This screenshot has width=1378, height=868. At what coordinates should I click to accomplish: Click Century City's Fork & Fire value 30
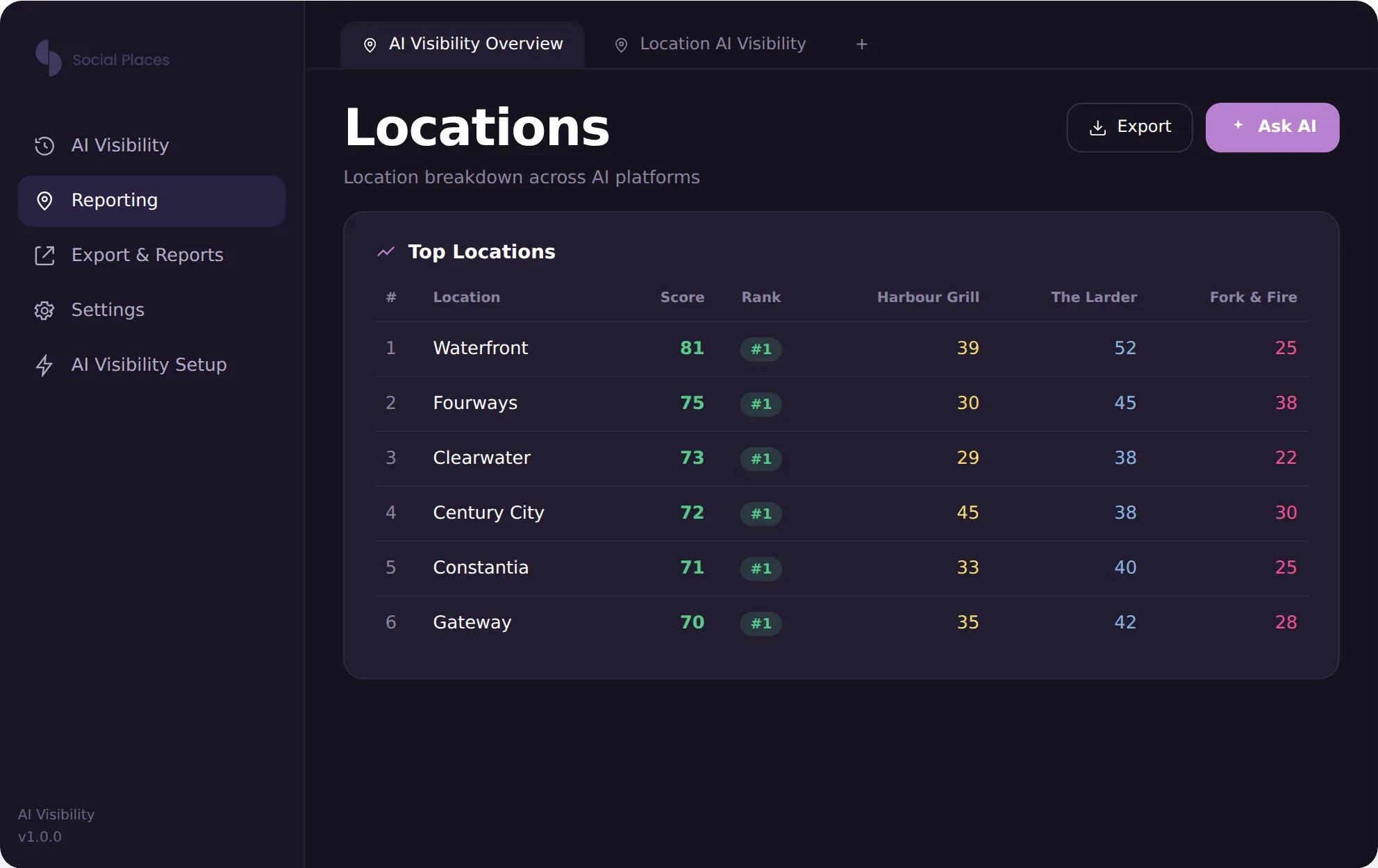click(x=1286, y=513)
